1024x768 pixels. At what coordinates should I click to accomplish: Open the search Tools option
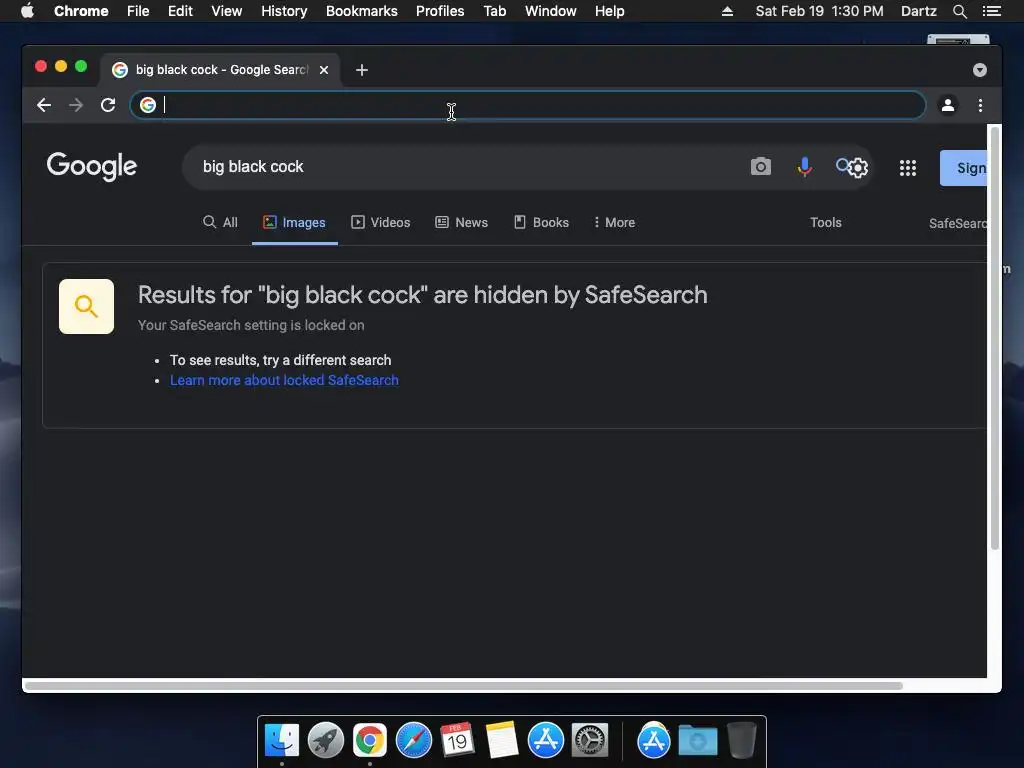(825, 223)
